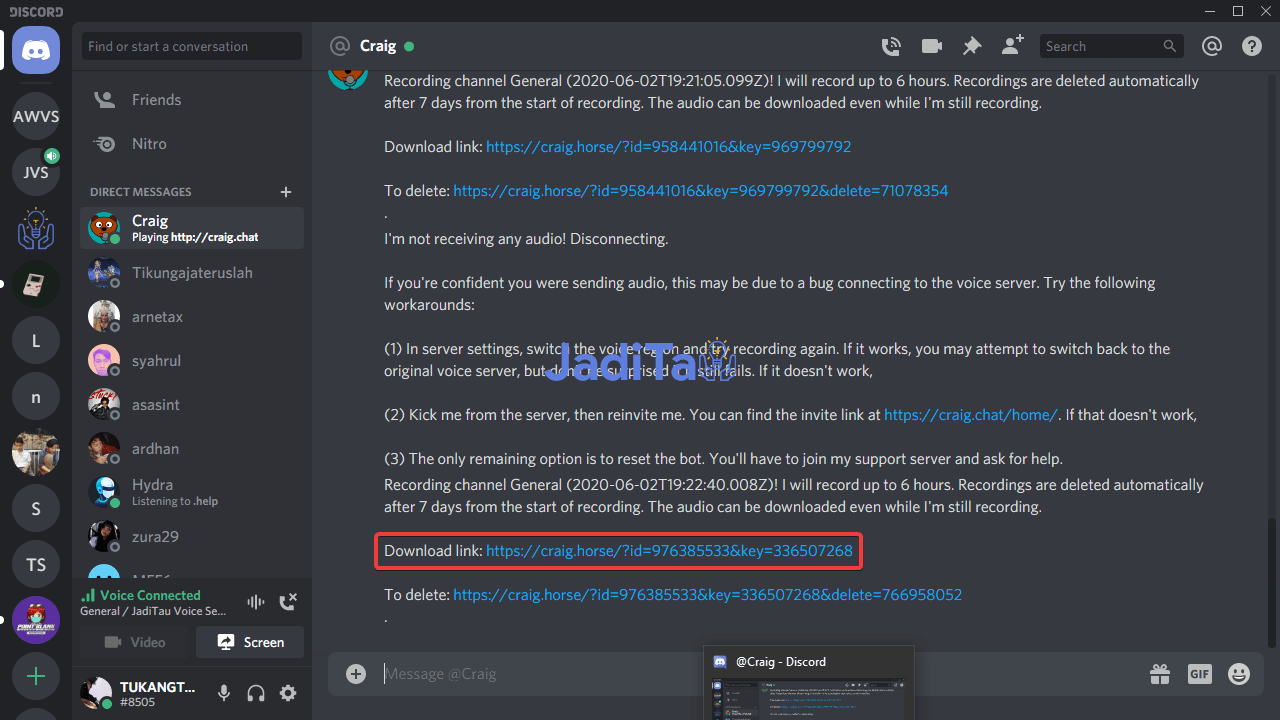Open the Nitro gift icon
1280x720 pixels.
[1160, 674]
